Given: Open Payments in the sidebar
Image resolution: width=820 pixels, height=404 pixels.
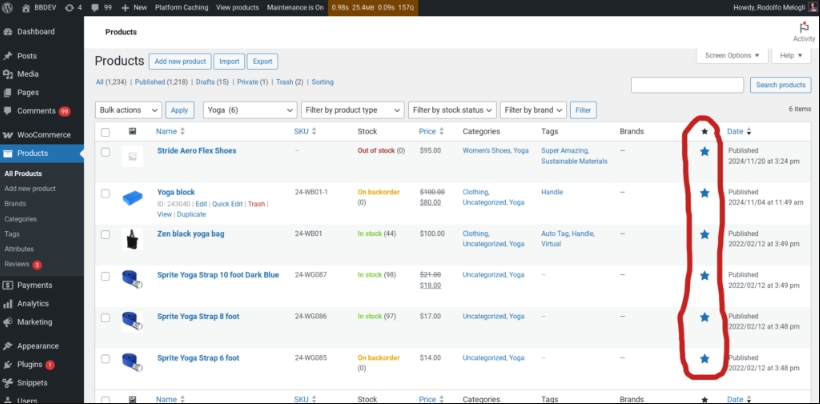Looking at the screenshot, I should 35,285.
